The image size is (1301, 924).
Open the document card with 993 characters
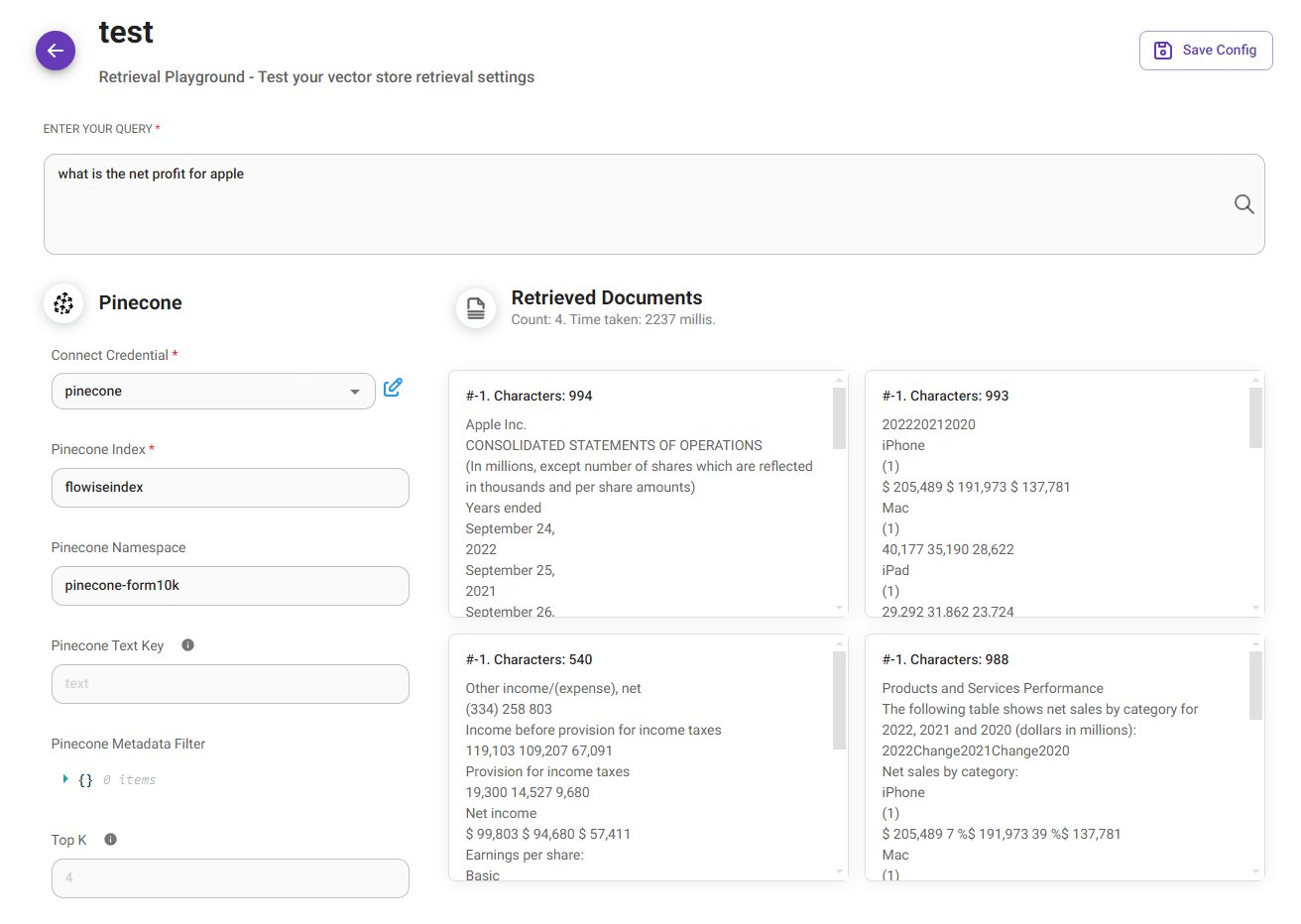click(1064, 494)
